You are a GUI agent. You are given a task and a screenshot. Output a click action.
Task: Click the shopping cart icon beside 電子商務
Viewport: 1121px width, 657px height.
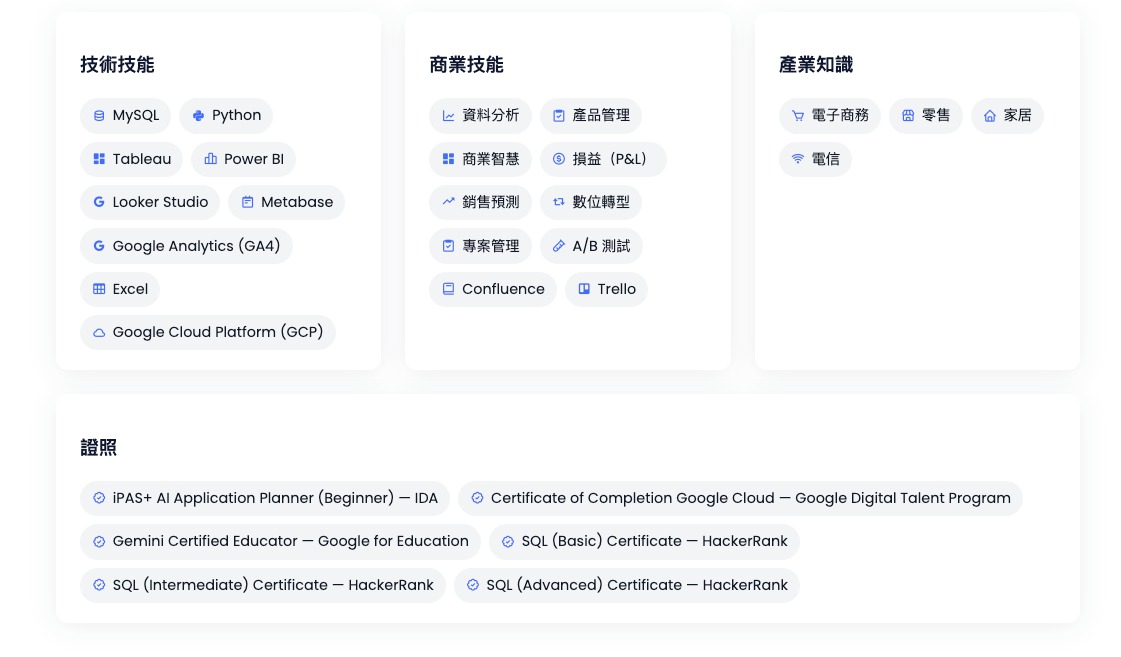(x=798, y=116)
